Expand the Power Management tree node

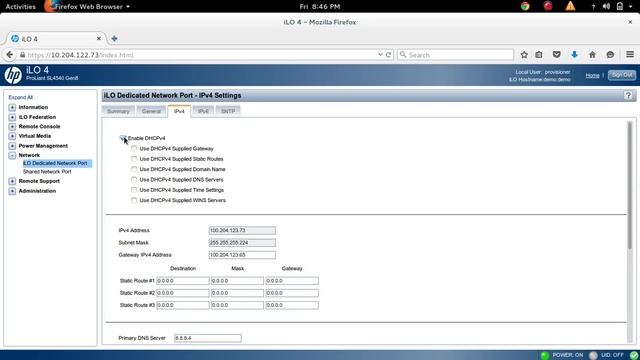coord(12,146)
